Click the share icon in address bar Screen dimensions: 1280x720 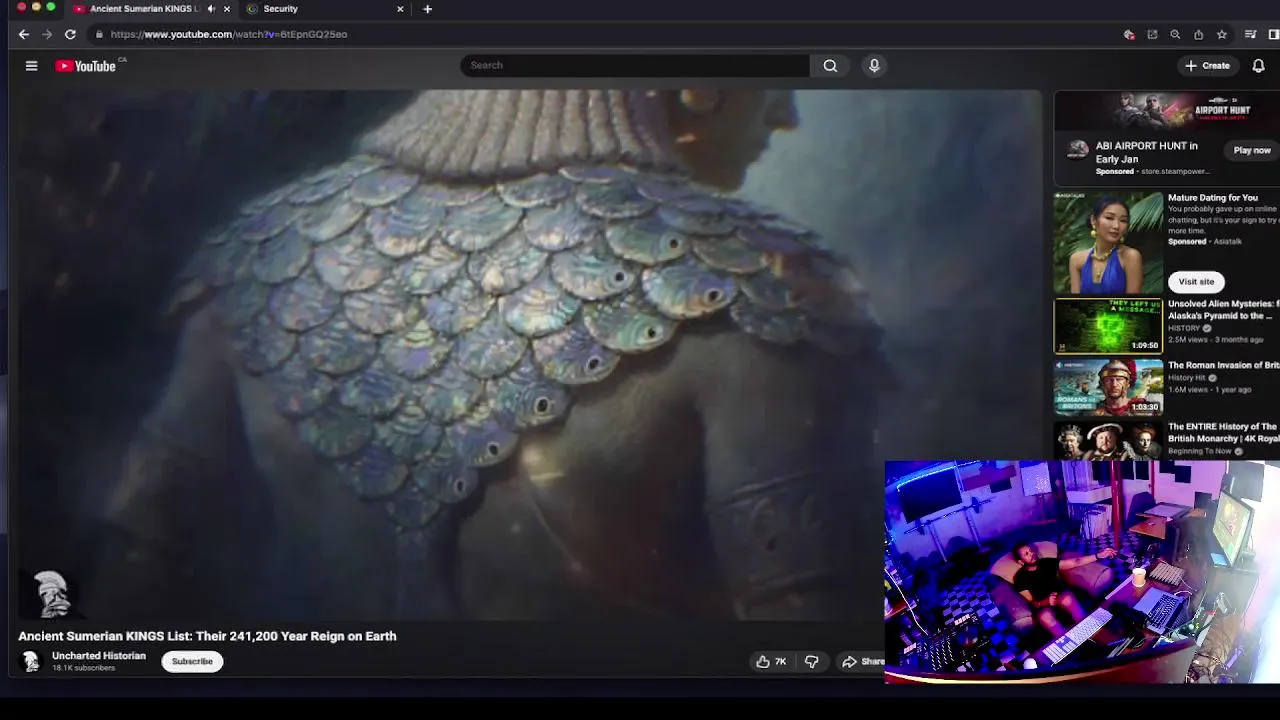click(1199, 34)
